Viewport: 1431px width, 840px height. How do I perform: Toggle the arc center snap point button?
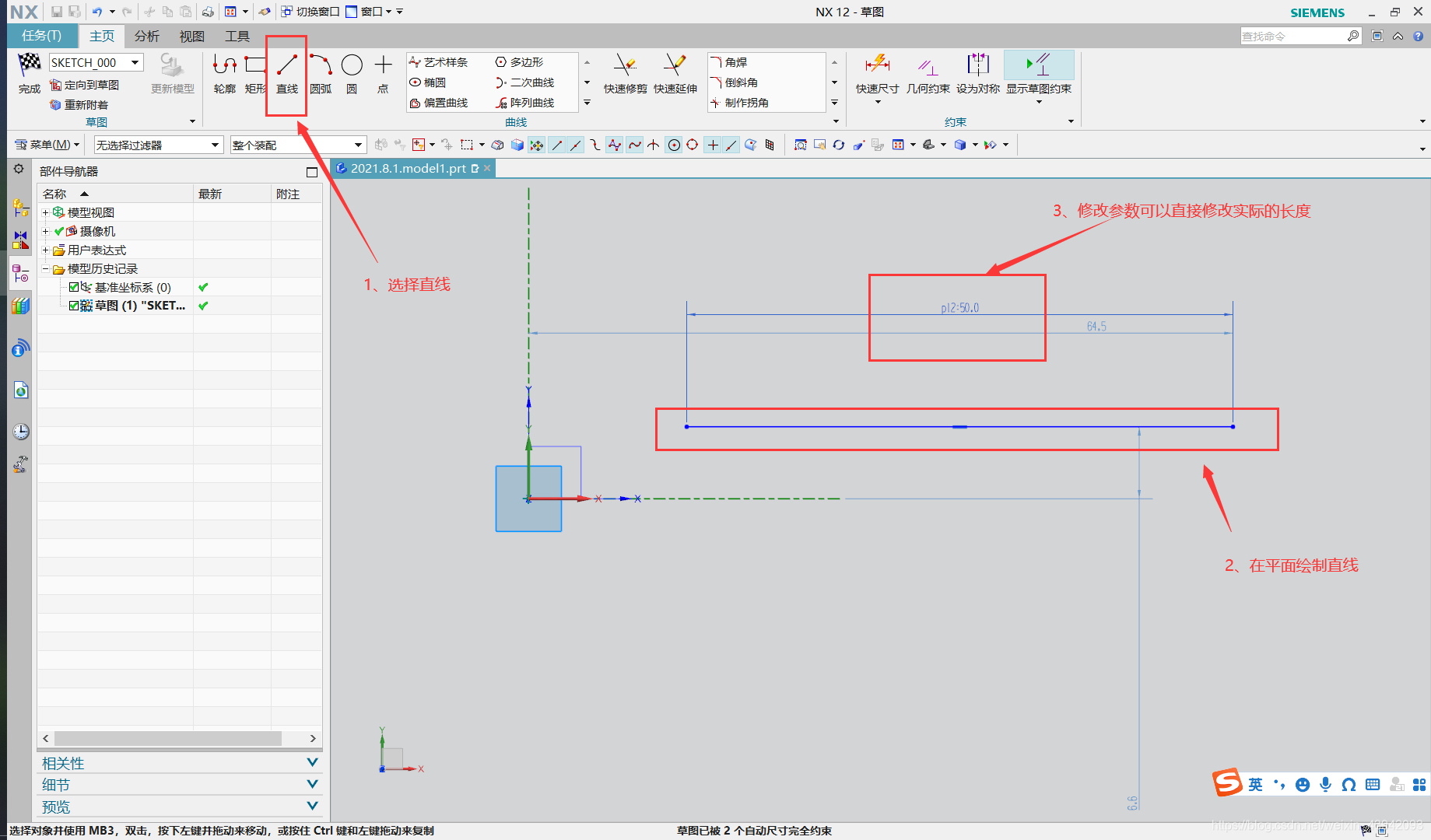[674, 145]
